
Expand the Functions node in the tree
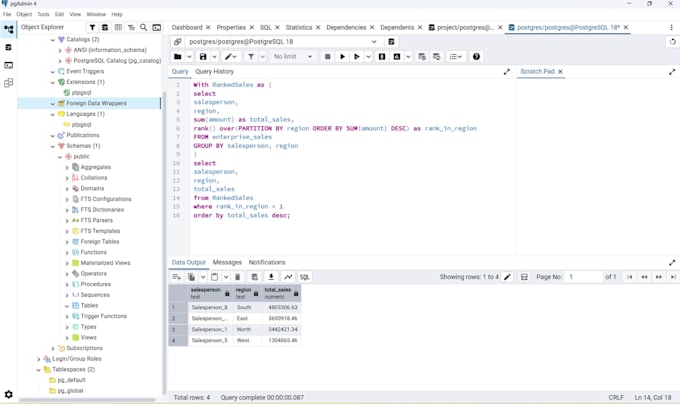pos(67,253)
